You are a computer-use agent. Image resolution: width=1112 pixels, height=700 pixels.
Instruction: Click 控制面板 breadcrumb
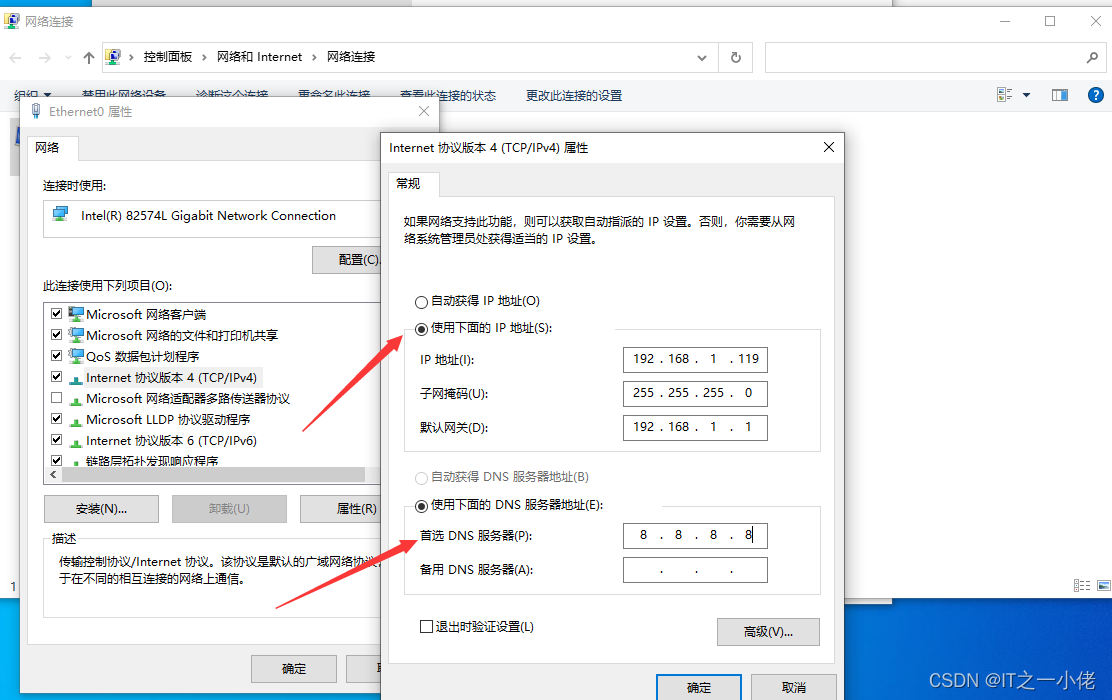coord(167,57)
